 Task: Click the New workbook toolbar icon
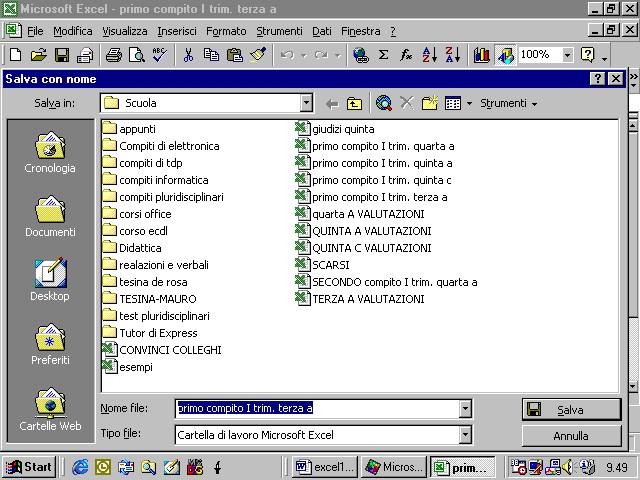coord(15,54)
